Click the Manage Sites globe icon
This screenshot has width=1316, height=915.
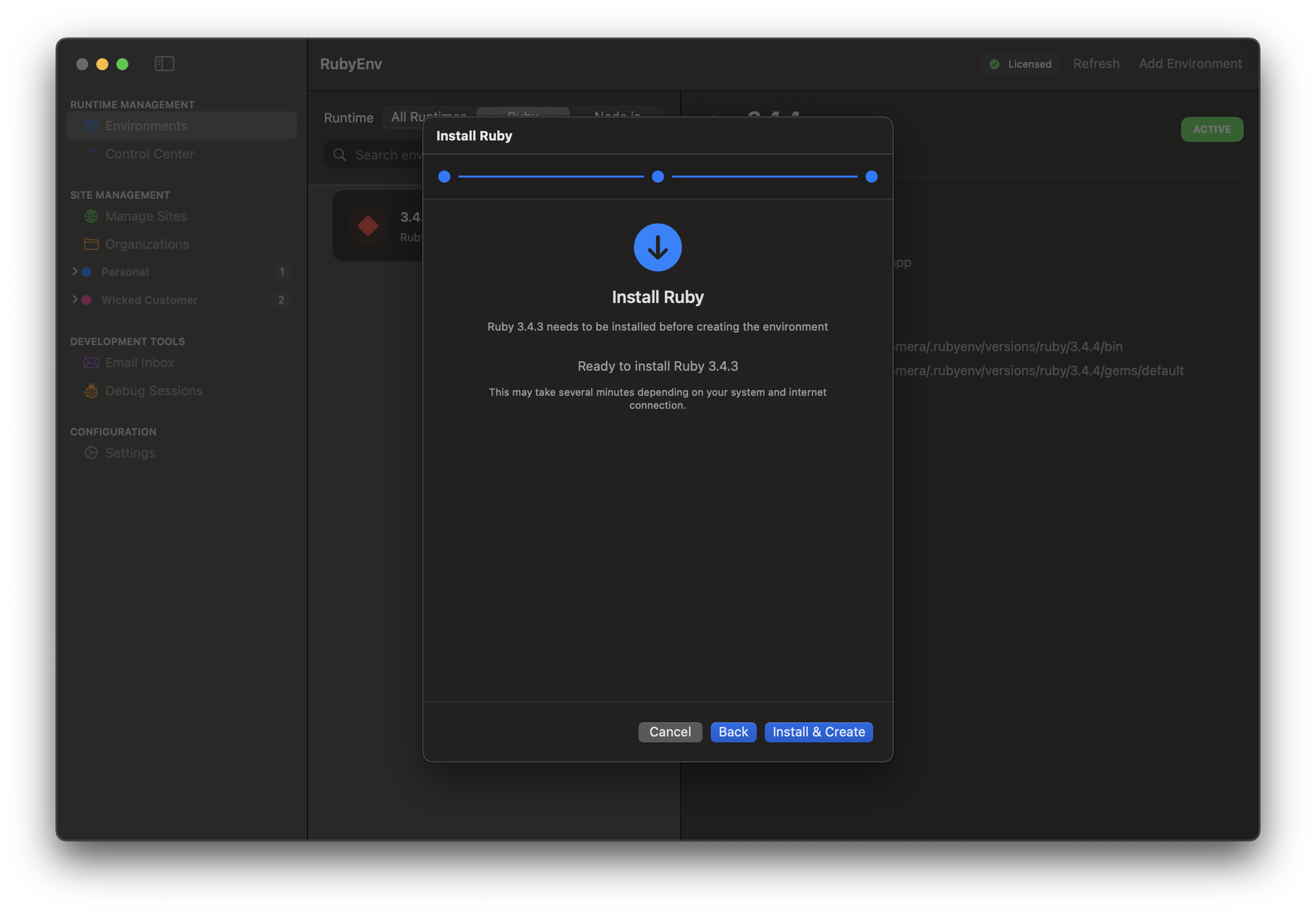coord(91,216)
